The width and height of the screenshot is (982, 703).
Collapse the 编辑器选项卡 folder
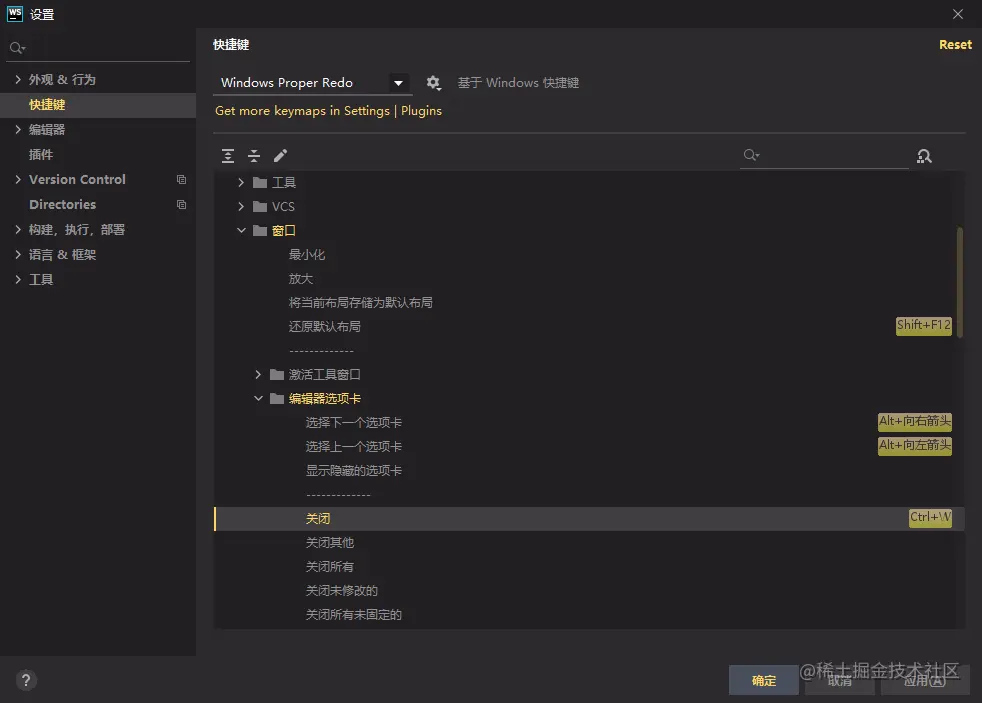258,398
